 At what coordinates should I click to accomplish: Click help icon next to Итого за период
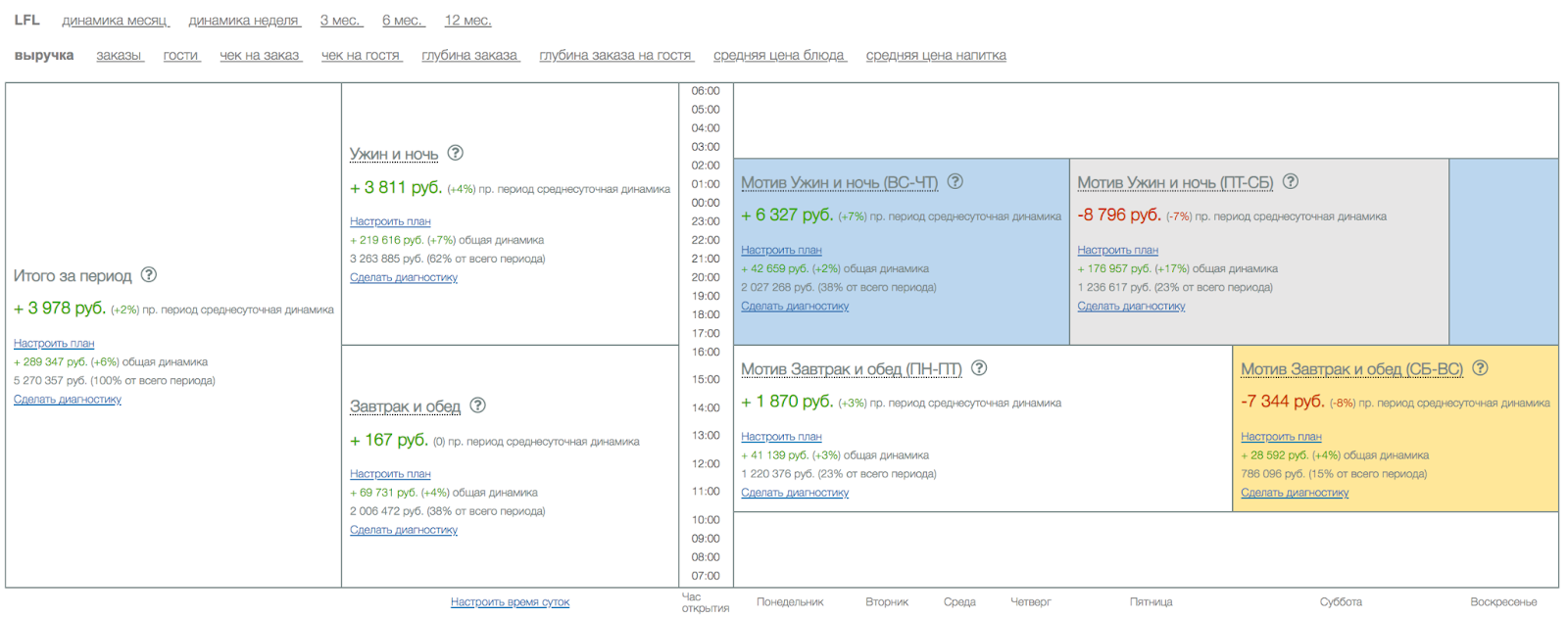point(149,275)
